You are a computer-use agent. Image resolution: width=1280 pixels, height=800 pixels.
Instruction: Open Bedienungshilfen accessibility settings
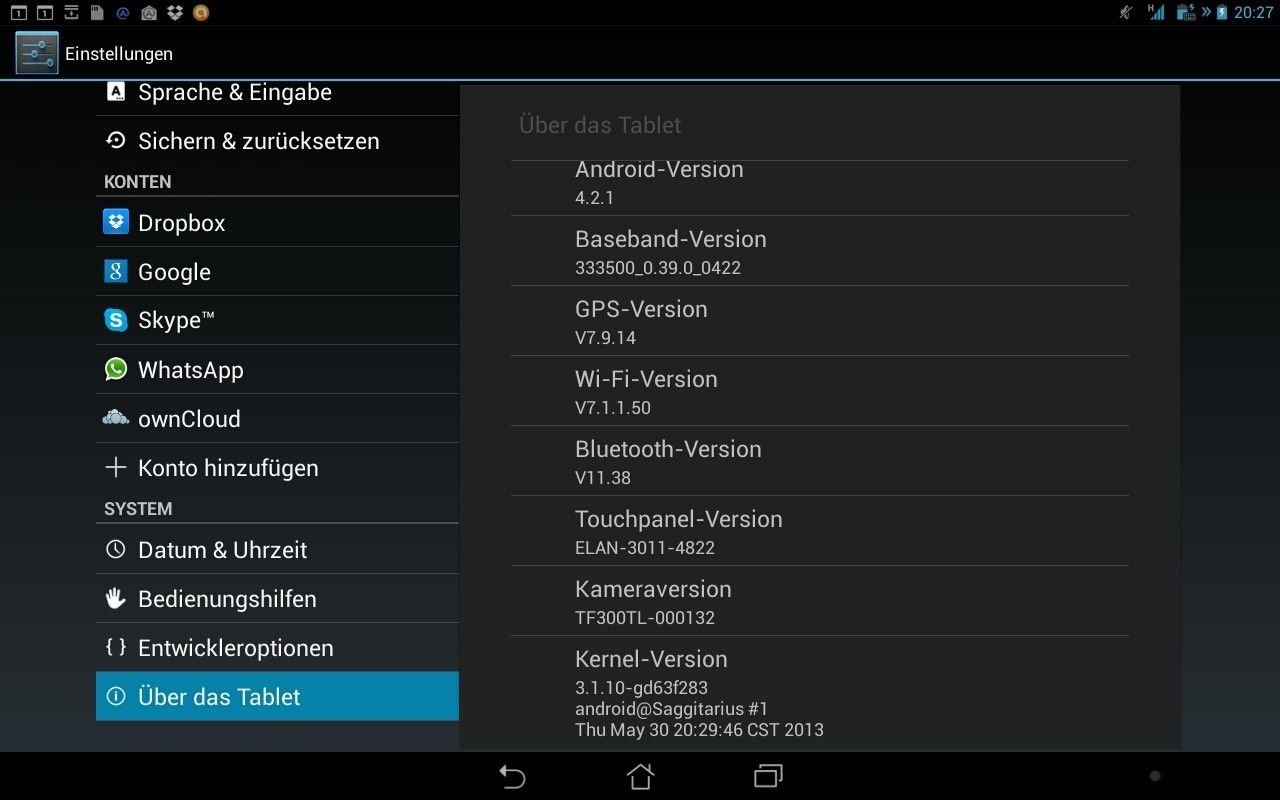(x=277, y=599)
